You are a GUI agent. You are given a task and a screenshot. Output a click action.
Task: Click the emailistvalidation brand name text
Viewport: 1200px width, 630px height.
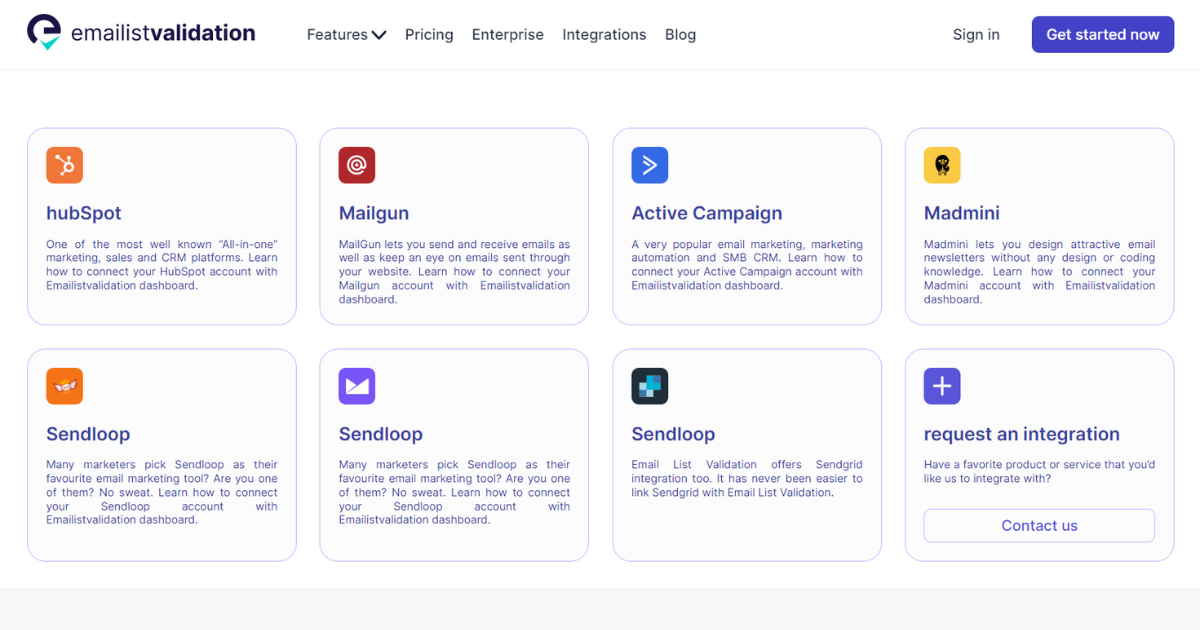click(x=163, y=33)
